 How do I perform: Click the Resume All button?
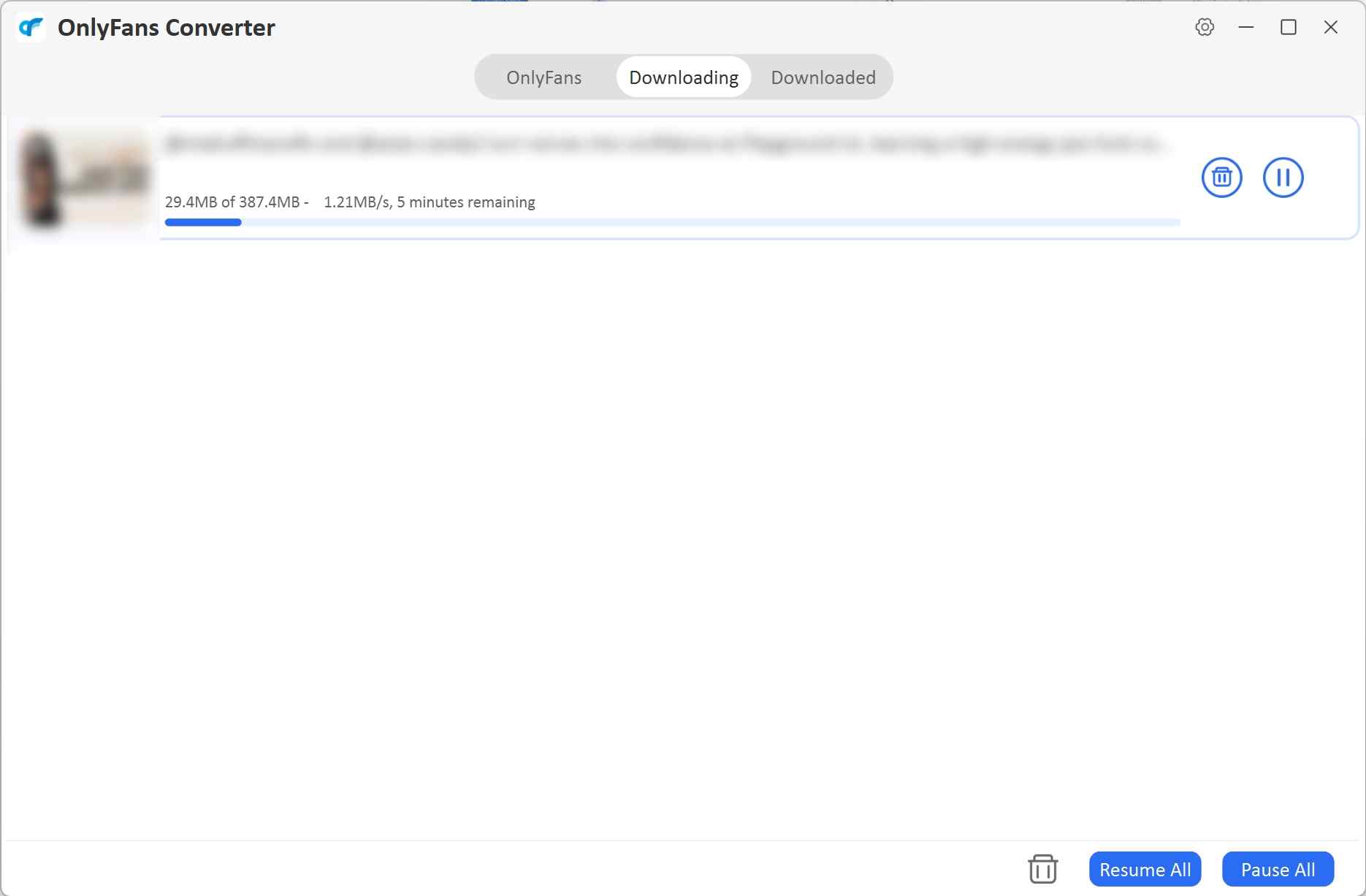click(x=1145, y=869)
